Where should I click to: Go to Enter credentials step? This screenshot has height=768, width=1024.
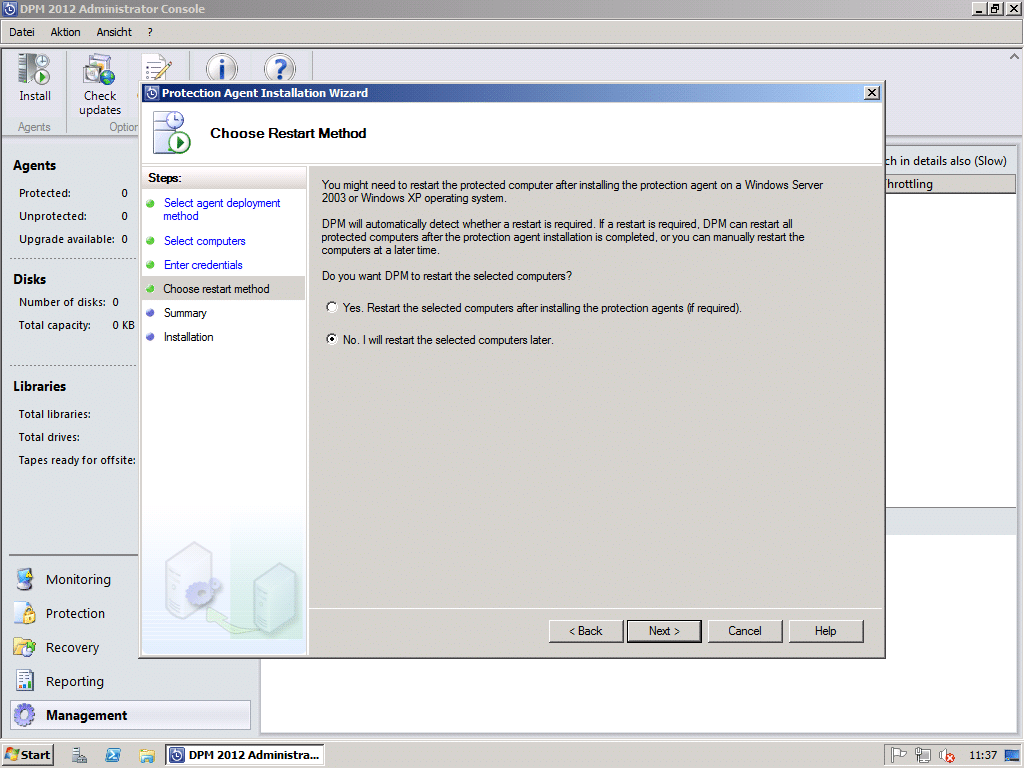(203, 265)
